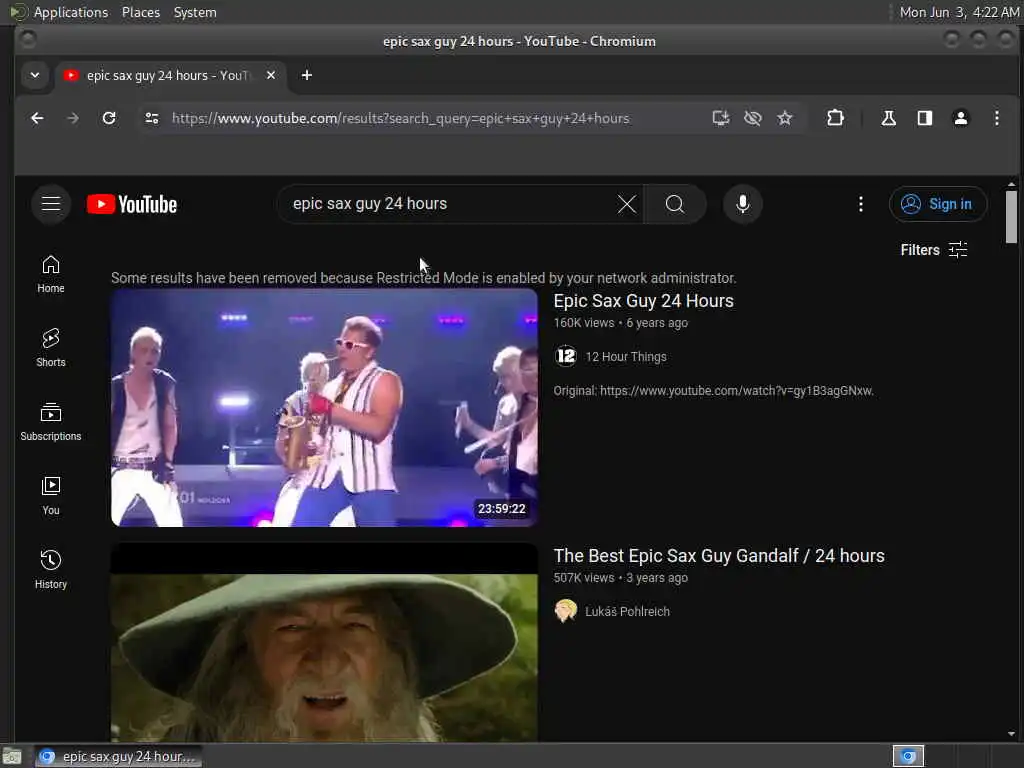
Task: Clear the search box with X icon
Action: click(x=626, y=204)
